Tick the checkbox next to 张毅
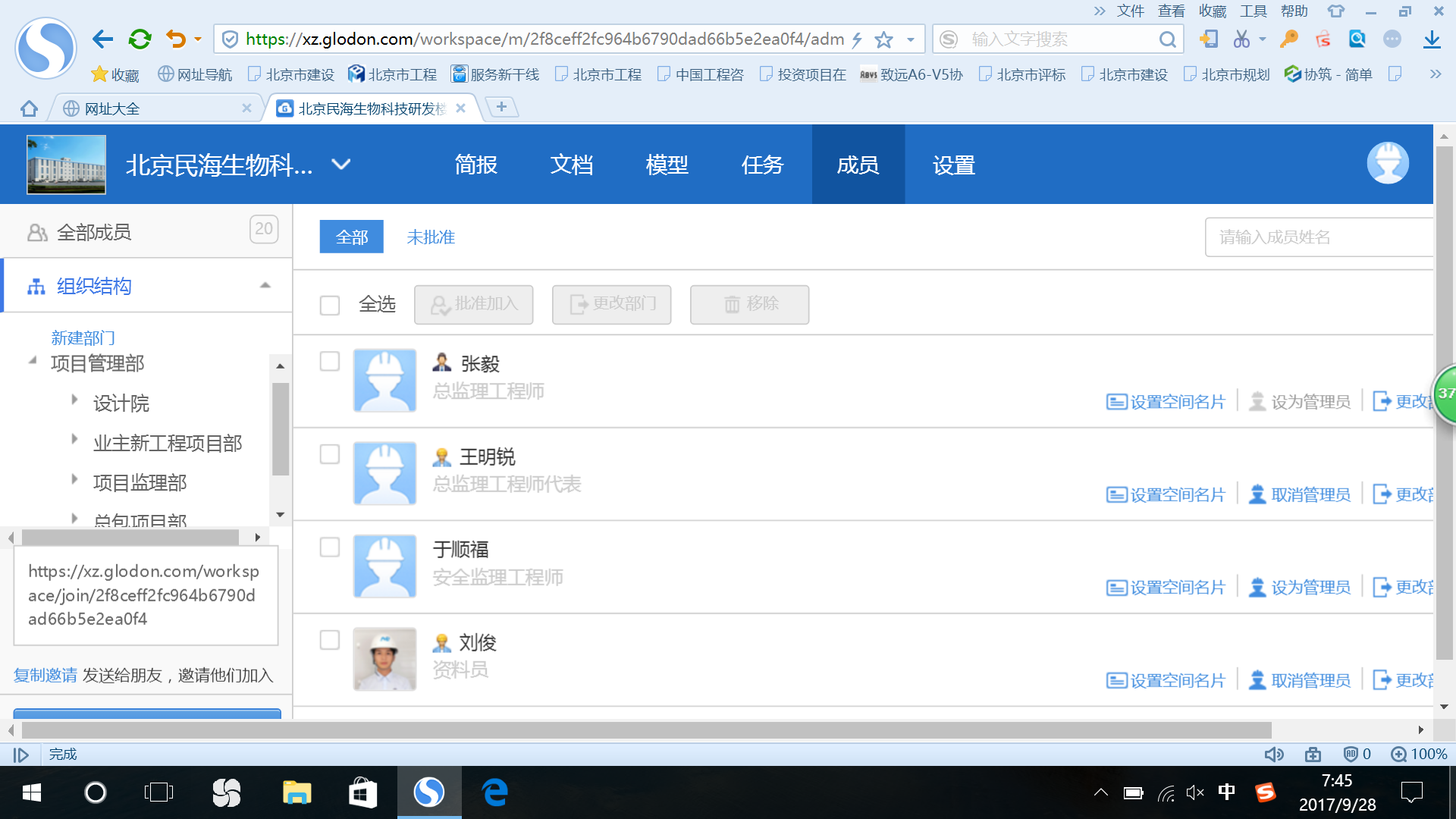The width and height of the screenshot is (1456, 819). coord(329,362)
